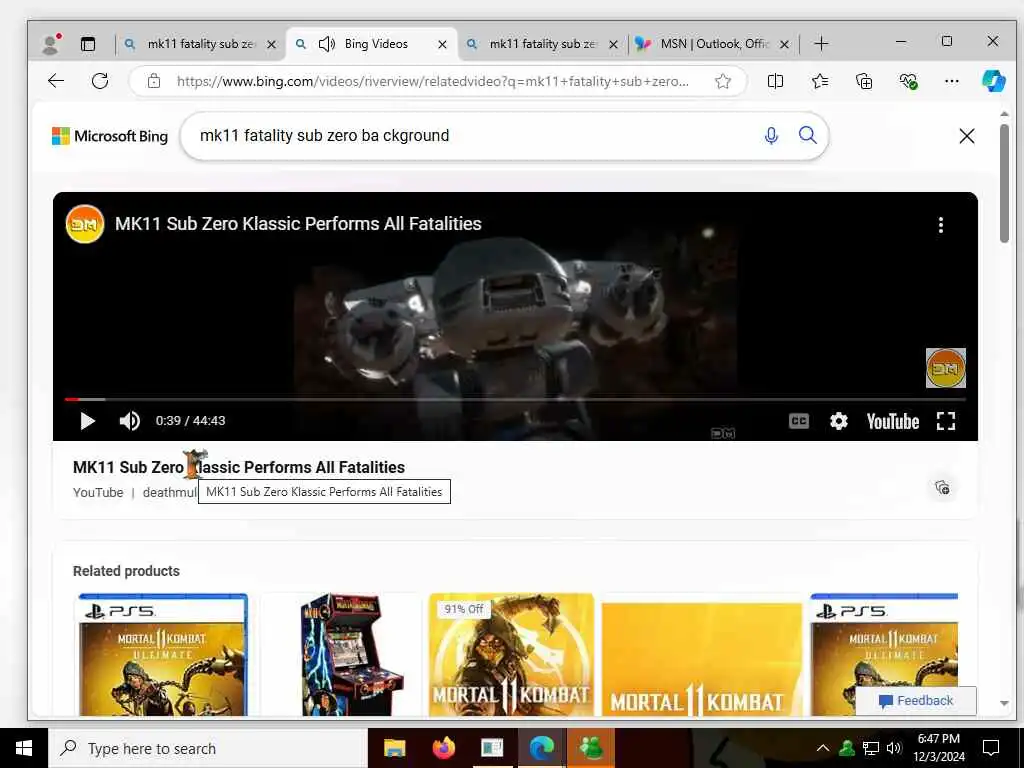Open the Collections icon in toolbar
This screenshot has width=1024, height=768.
(864, 81)
